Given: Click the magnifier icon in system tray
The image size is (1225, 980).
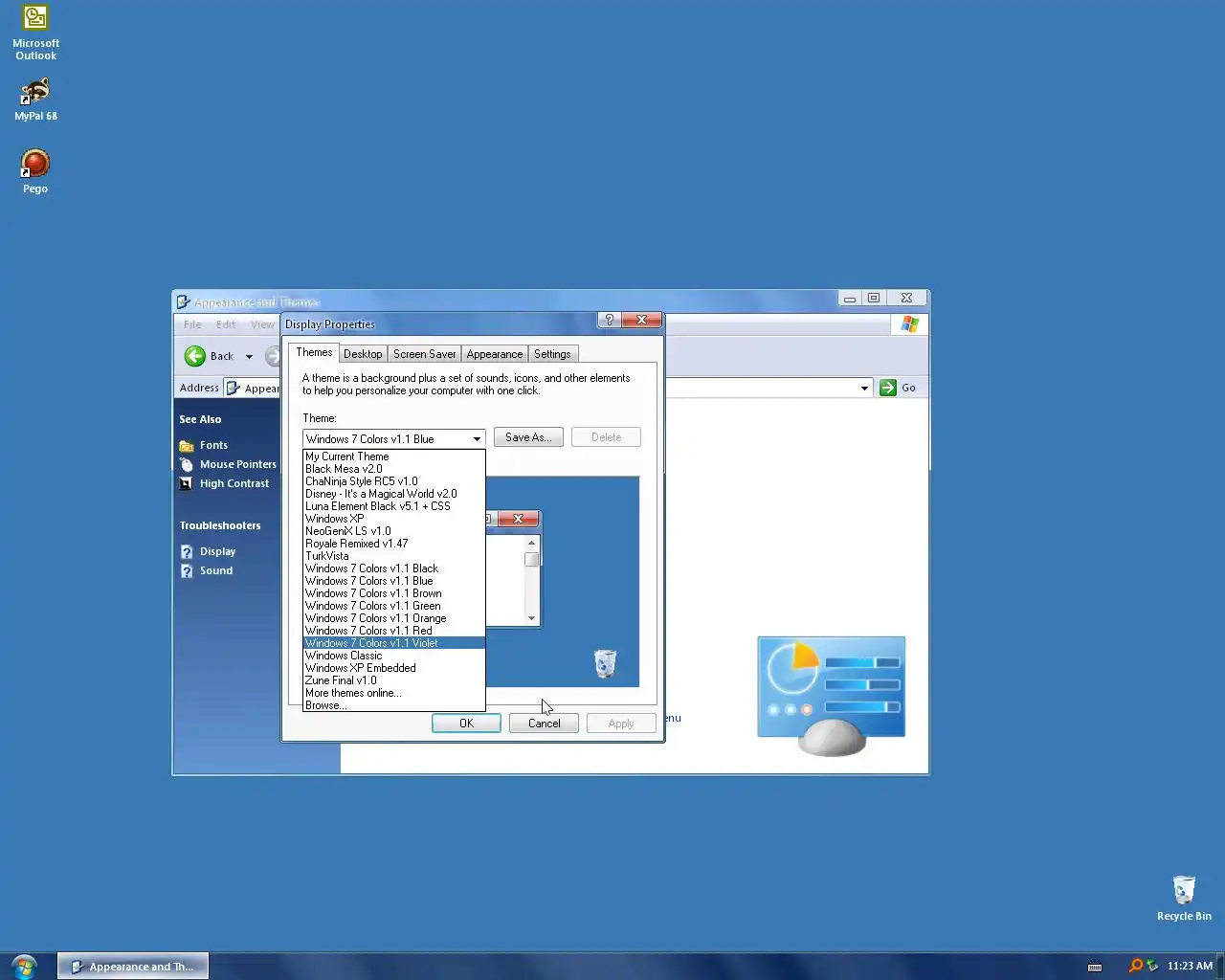Looking at the screenshot, I should point(1136,966).
